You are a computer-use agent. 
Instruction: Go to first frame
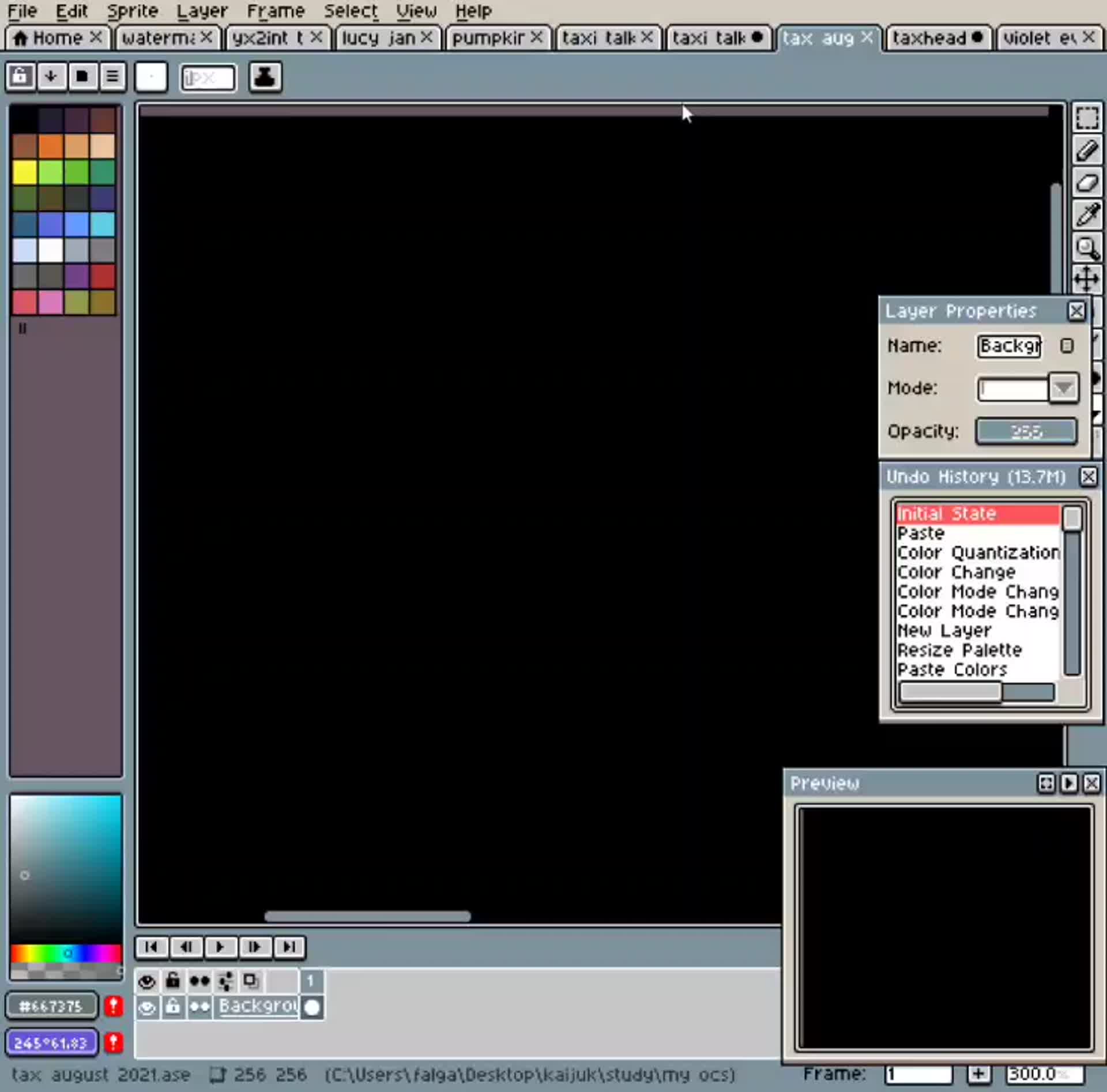point(152,947)
